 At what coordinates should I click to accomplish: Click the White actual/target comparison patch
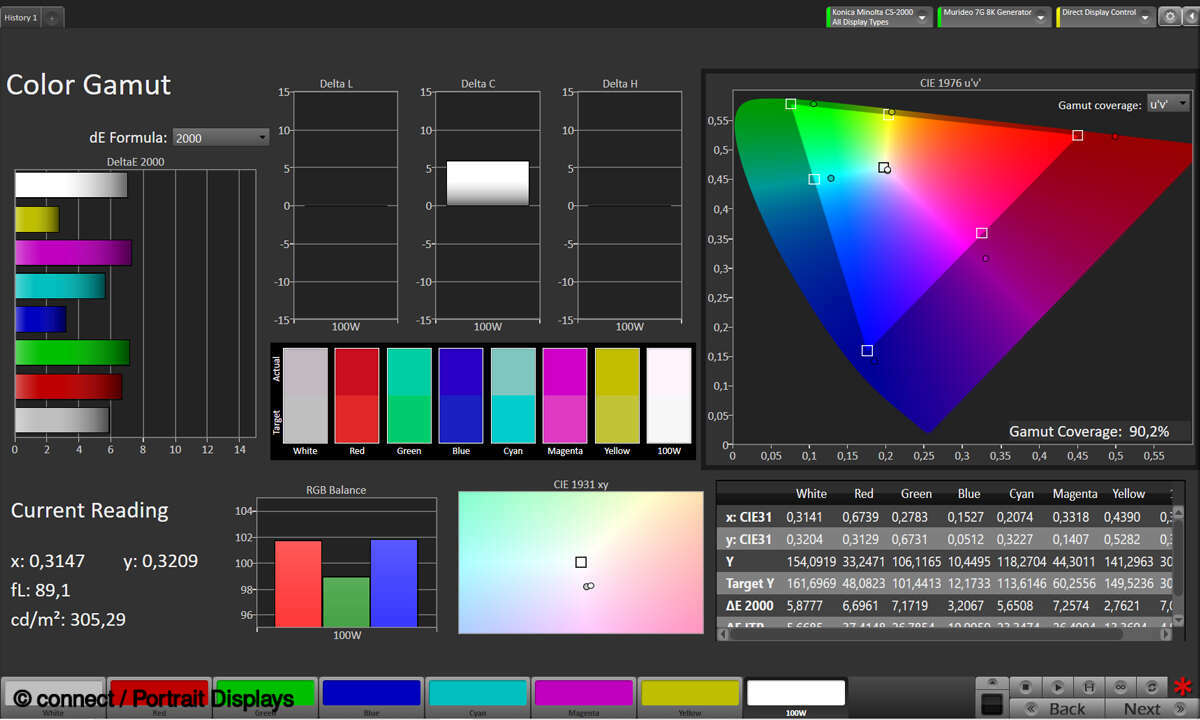305,395
